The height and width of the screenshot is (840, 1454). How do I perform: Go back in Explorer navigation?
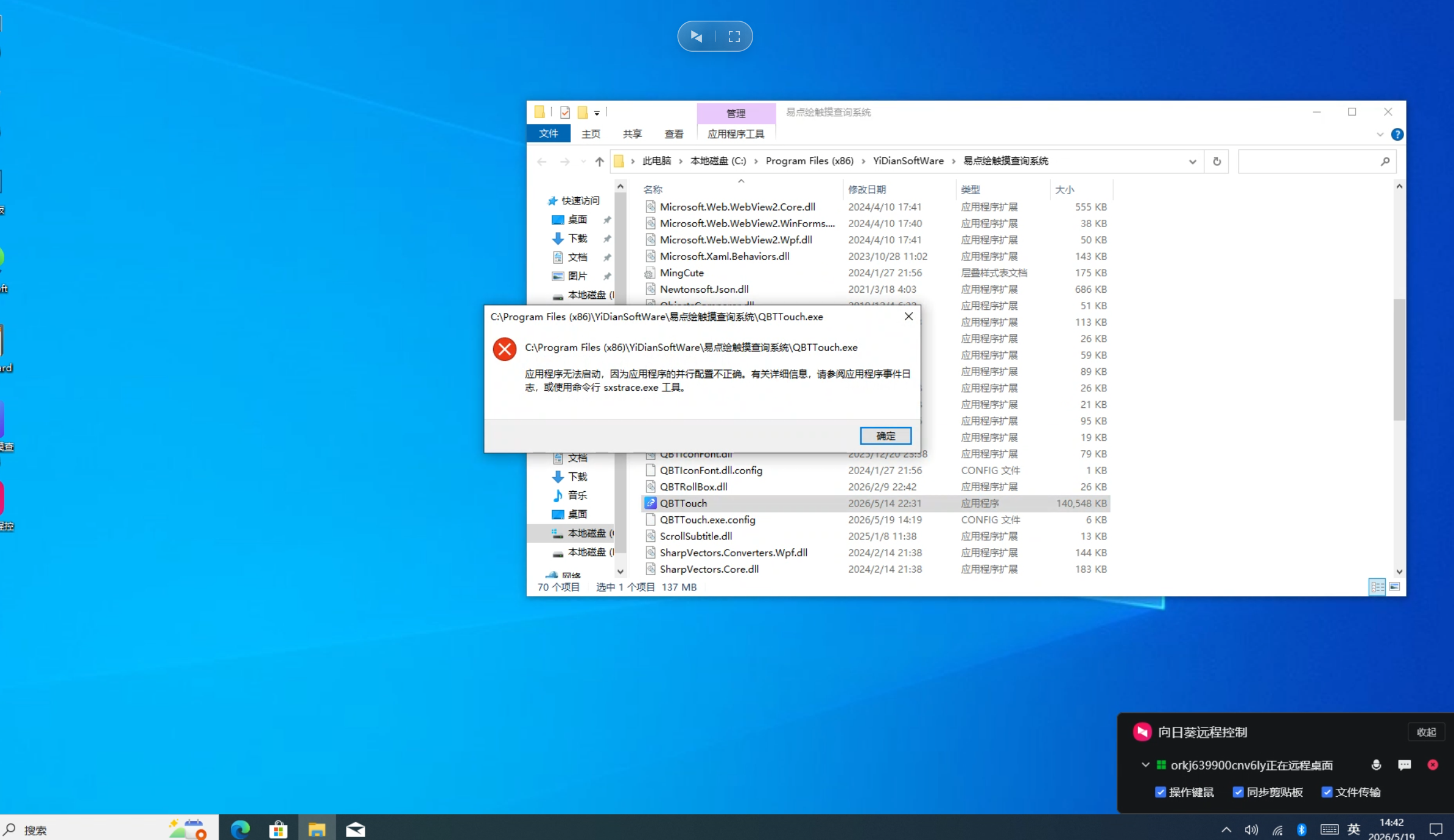click(542, 161)
